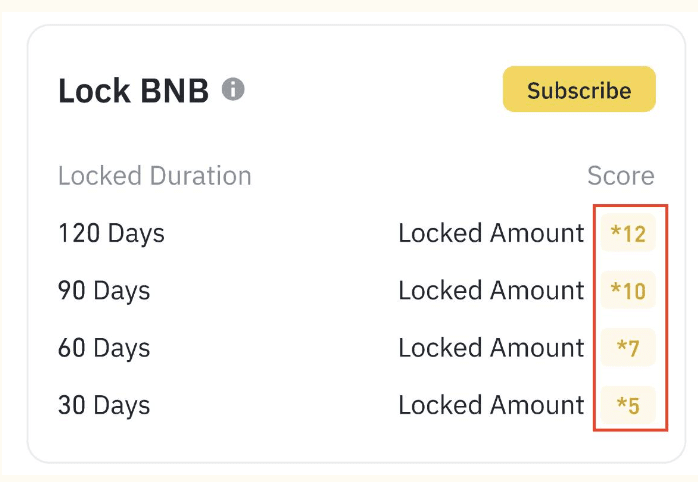Click Locked Amount in 90 Days row

click(x=490, y=291)
